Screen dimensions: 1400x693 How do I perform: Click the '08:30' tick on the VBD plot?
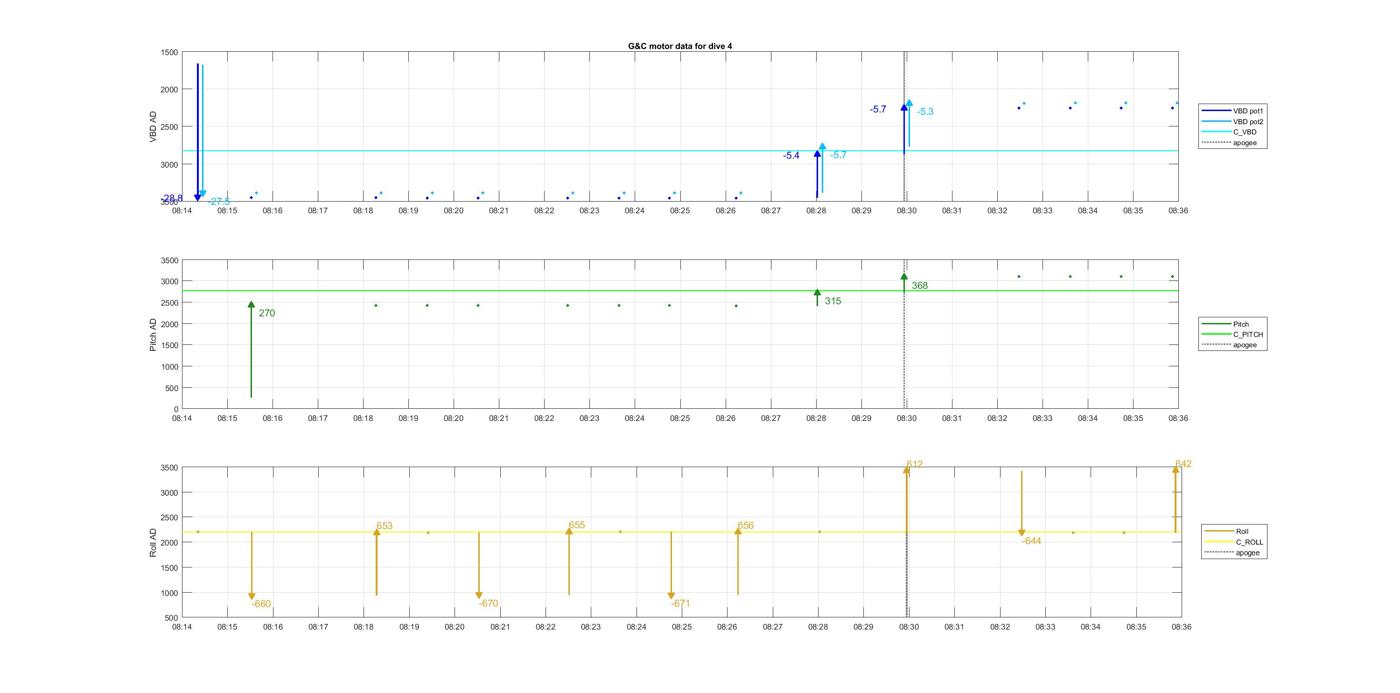pyautogui.click(x=907, y=211)
